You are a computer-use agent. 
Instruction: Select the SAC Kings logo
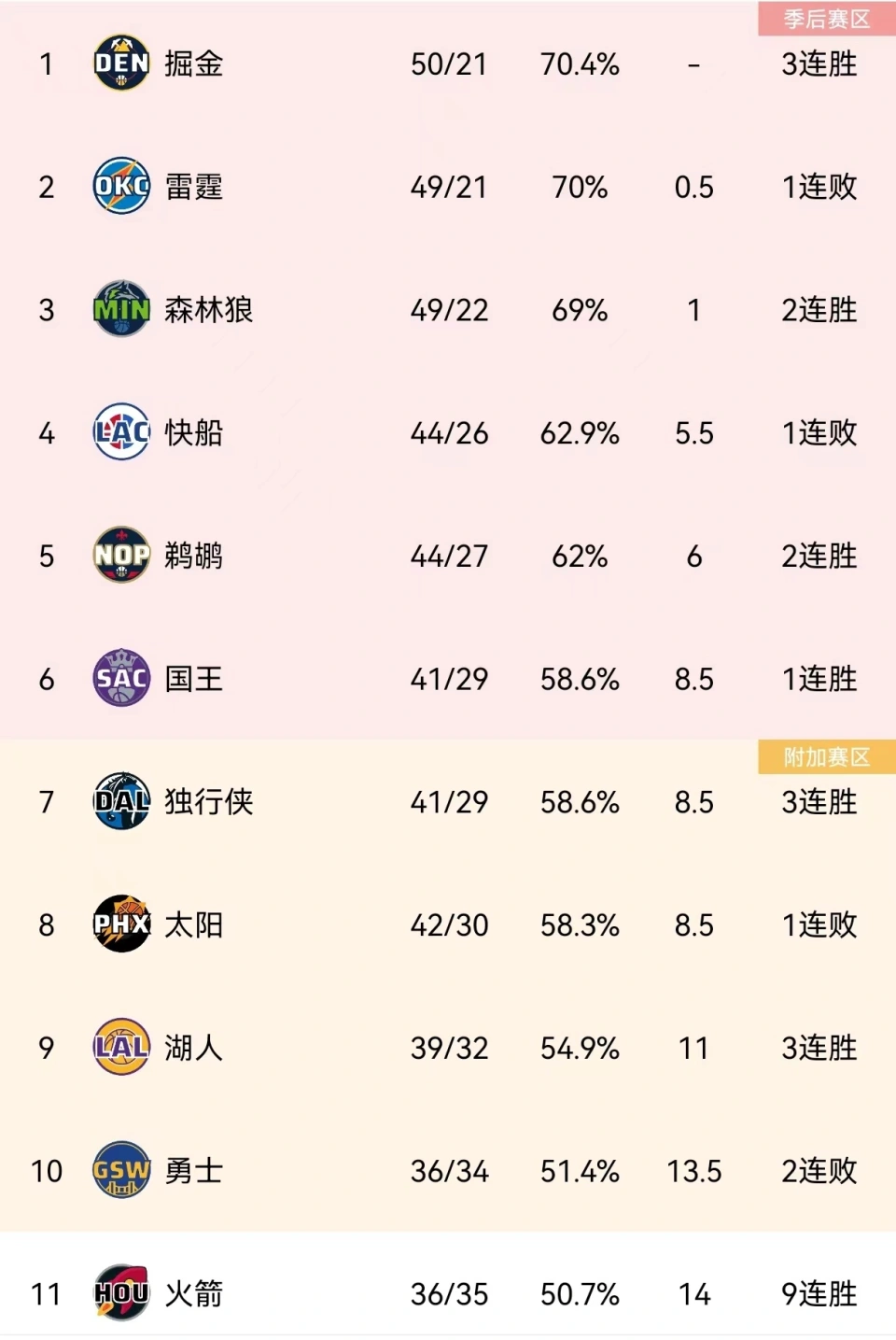(x=121, y=678)
